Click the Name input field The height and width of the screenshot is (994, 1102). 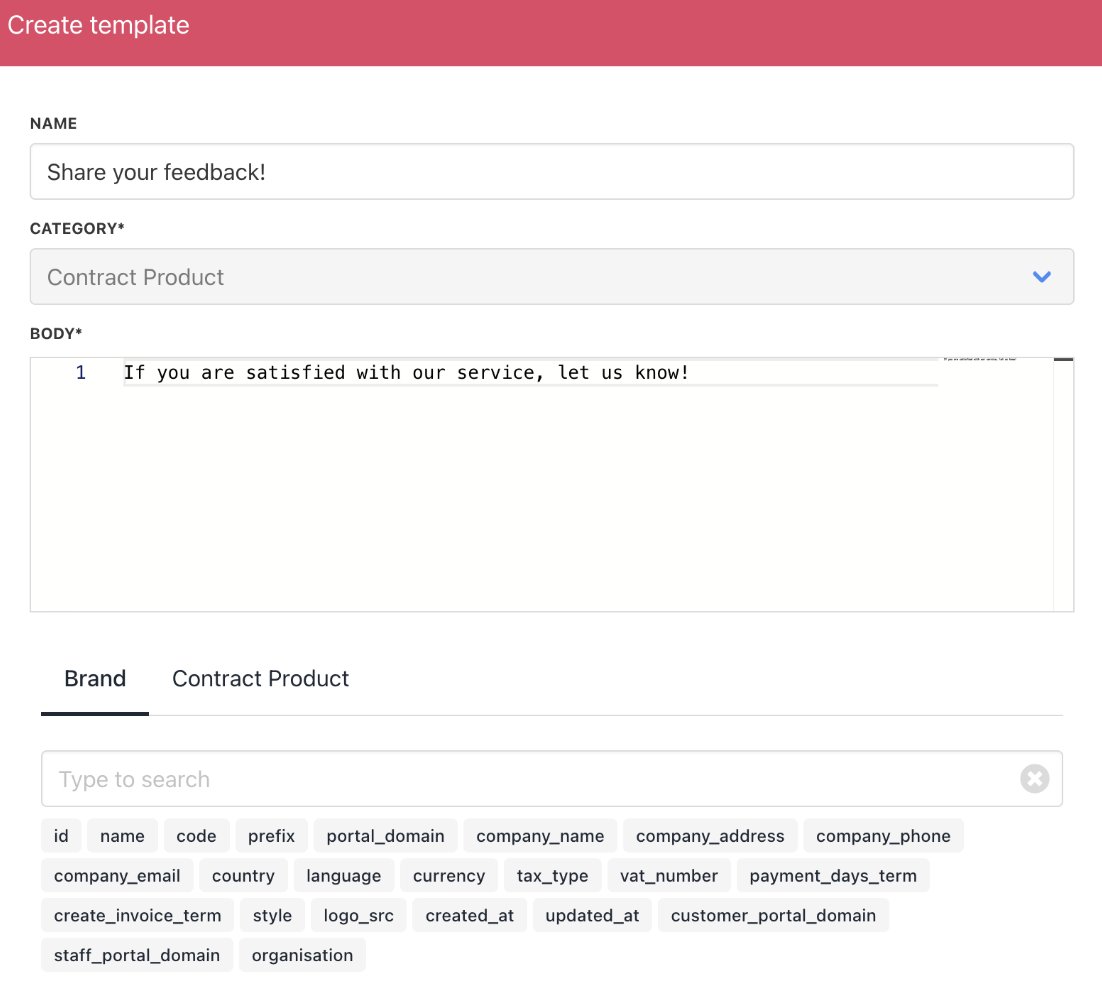click(552, 172)
